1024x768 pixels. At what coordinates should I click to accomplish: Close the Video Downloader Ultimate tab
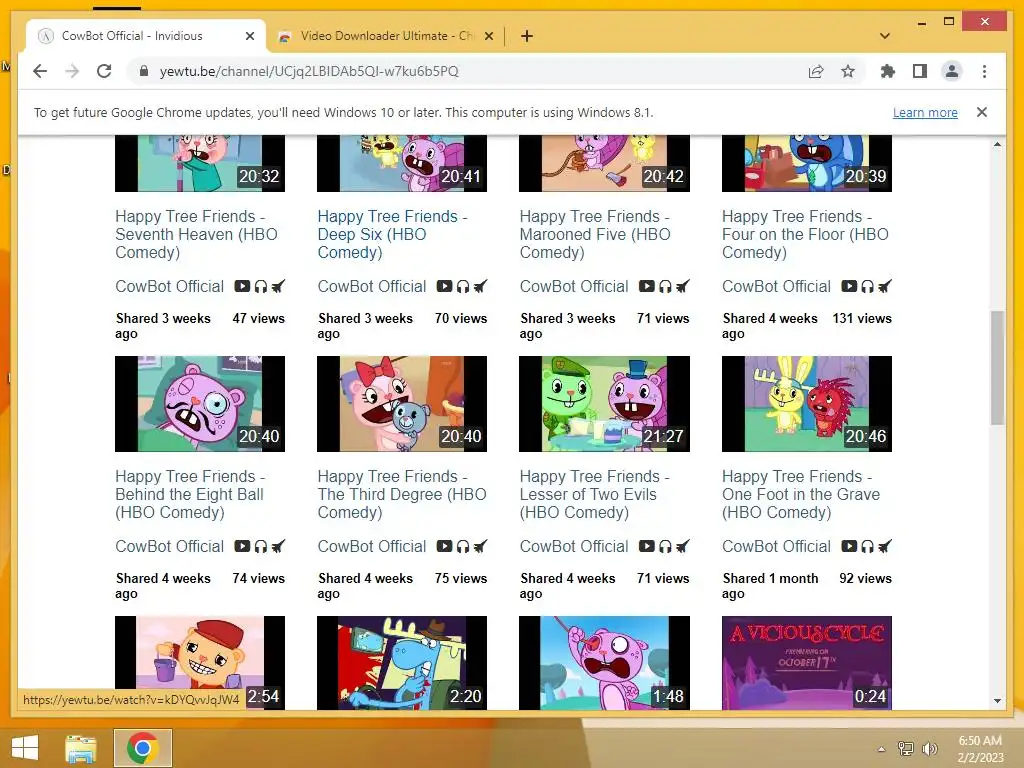click(x=488, y=36)
